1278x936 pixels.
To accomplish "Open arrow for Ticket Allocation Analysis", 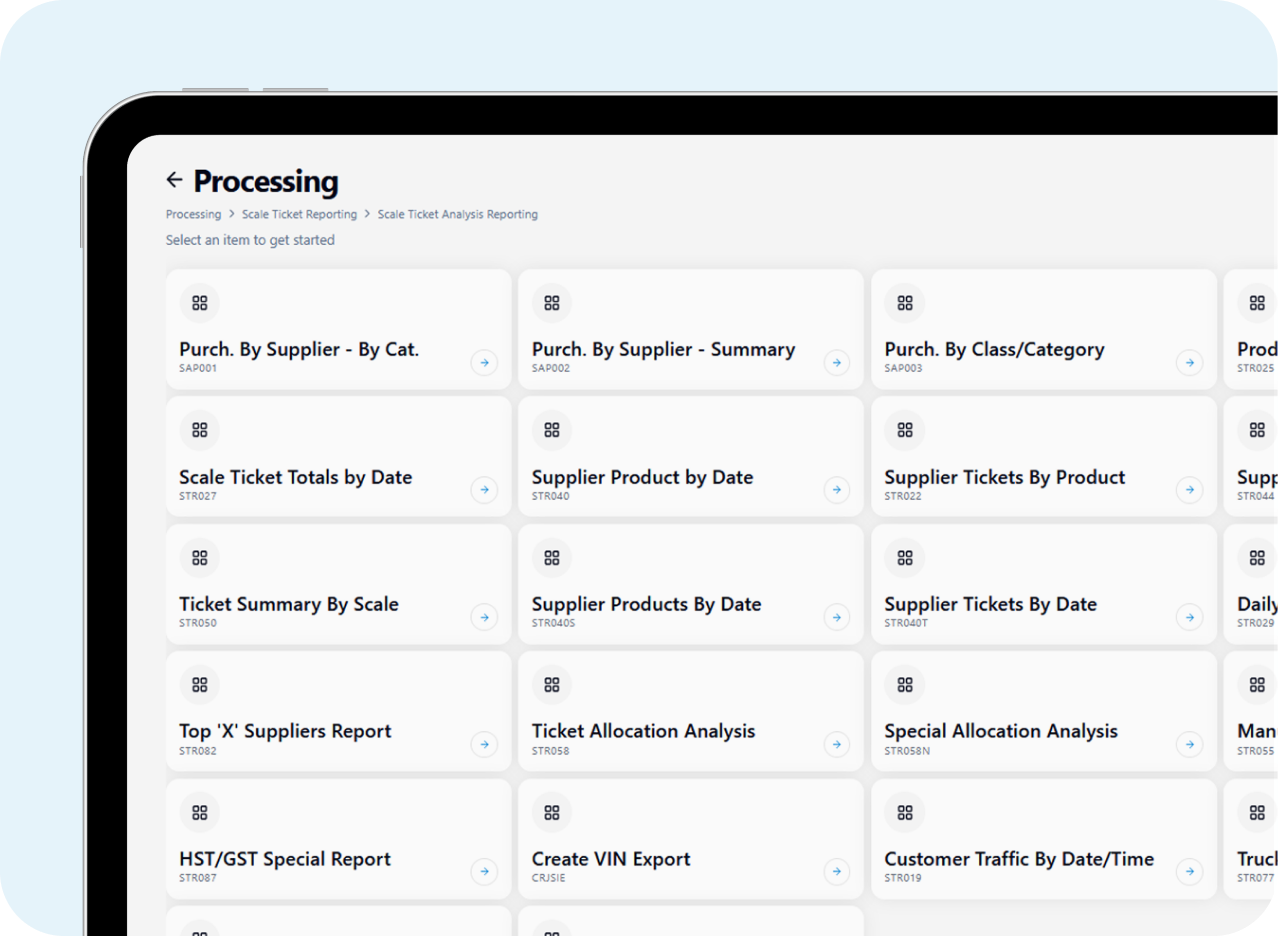I will click(x=837, y=744).
